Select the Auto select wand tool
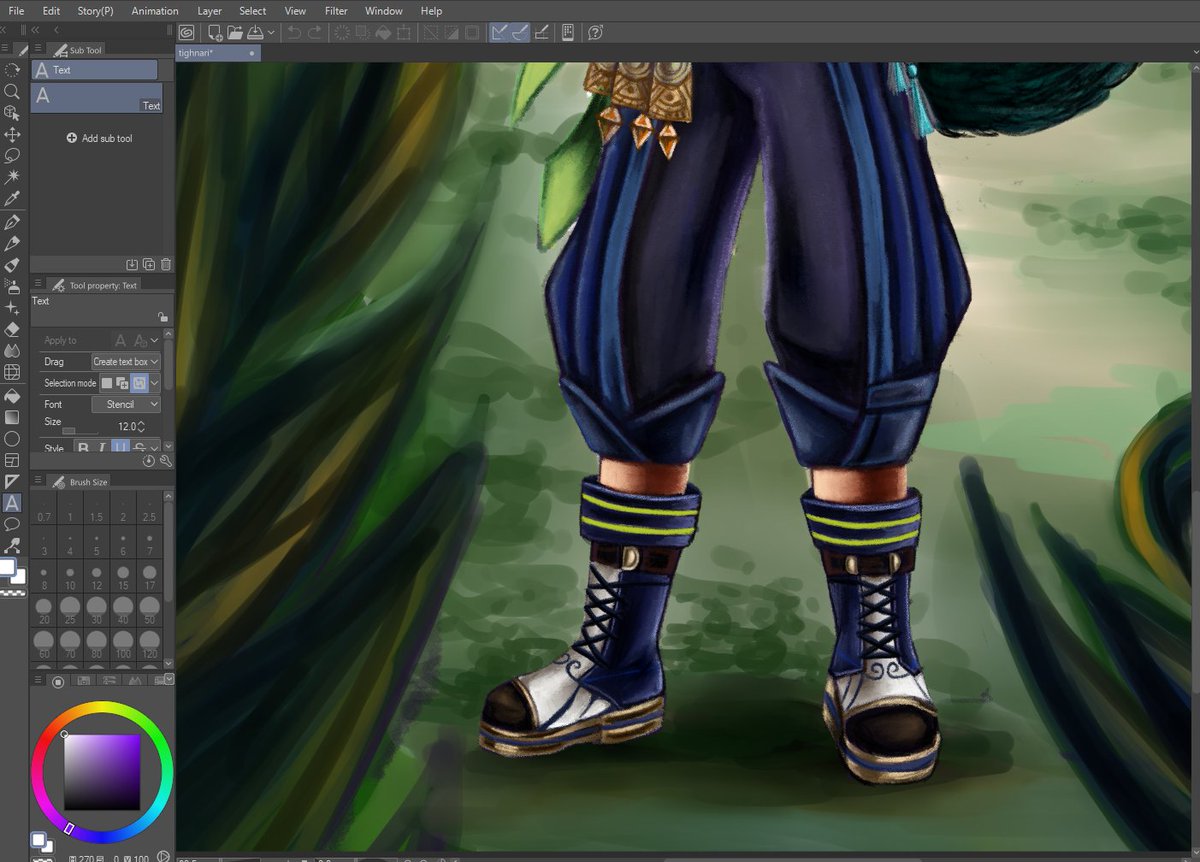Viewport: 1200px width, 862px height. [x=12, y=177]
